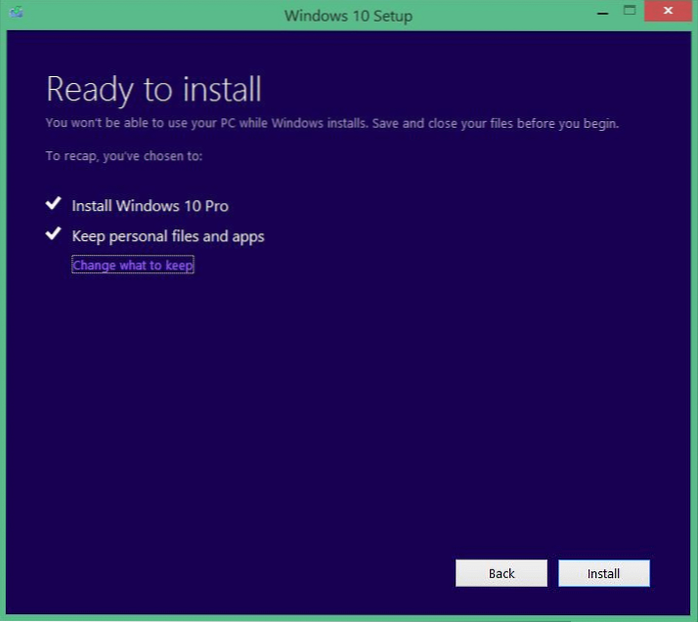Close the Windows 10 Setup window
Image resolution: width=698 pixels, height=622 pixels.
coord(669,12)
